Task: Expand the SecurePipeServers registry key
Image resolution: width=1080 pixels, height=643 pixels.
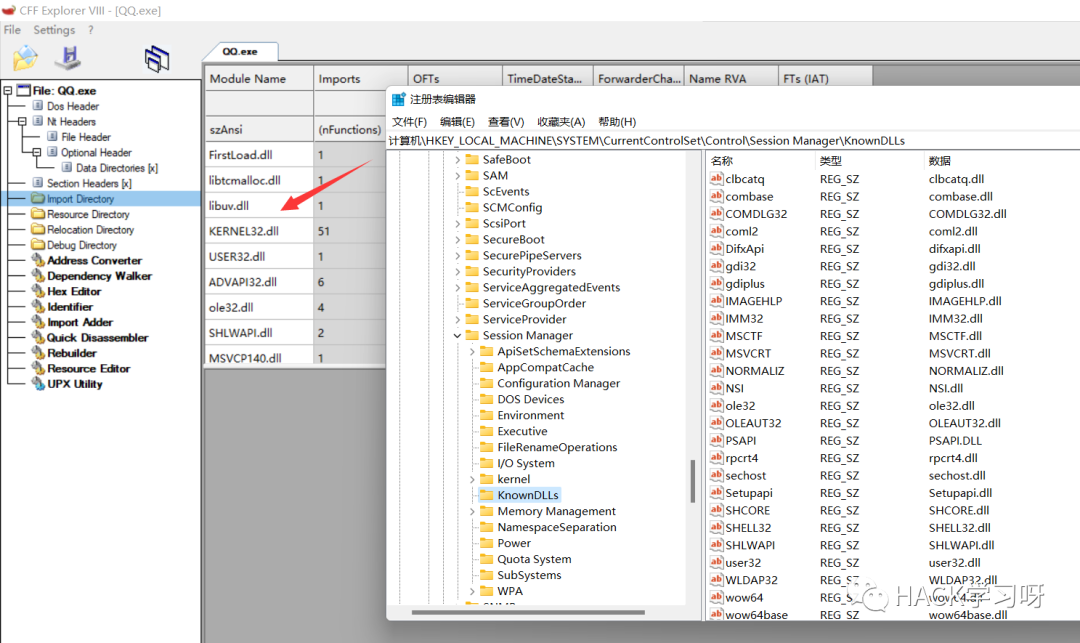Action: coord(457,255)
